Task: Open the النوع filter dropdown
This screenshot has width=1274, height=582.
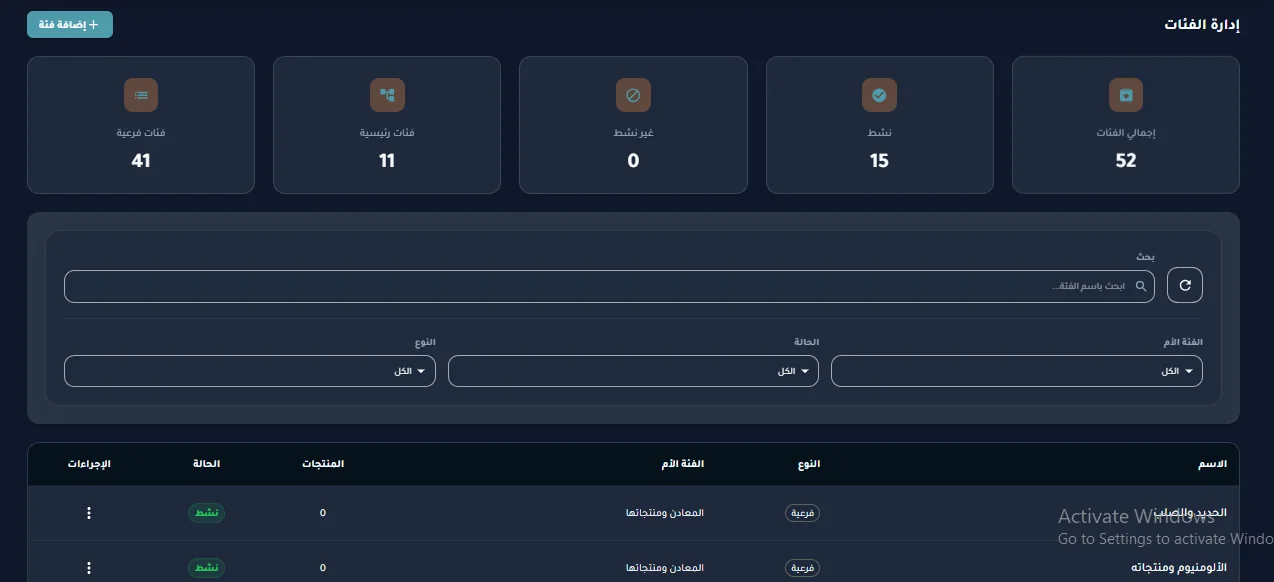Action: click(x=250, y=371)
